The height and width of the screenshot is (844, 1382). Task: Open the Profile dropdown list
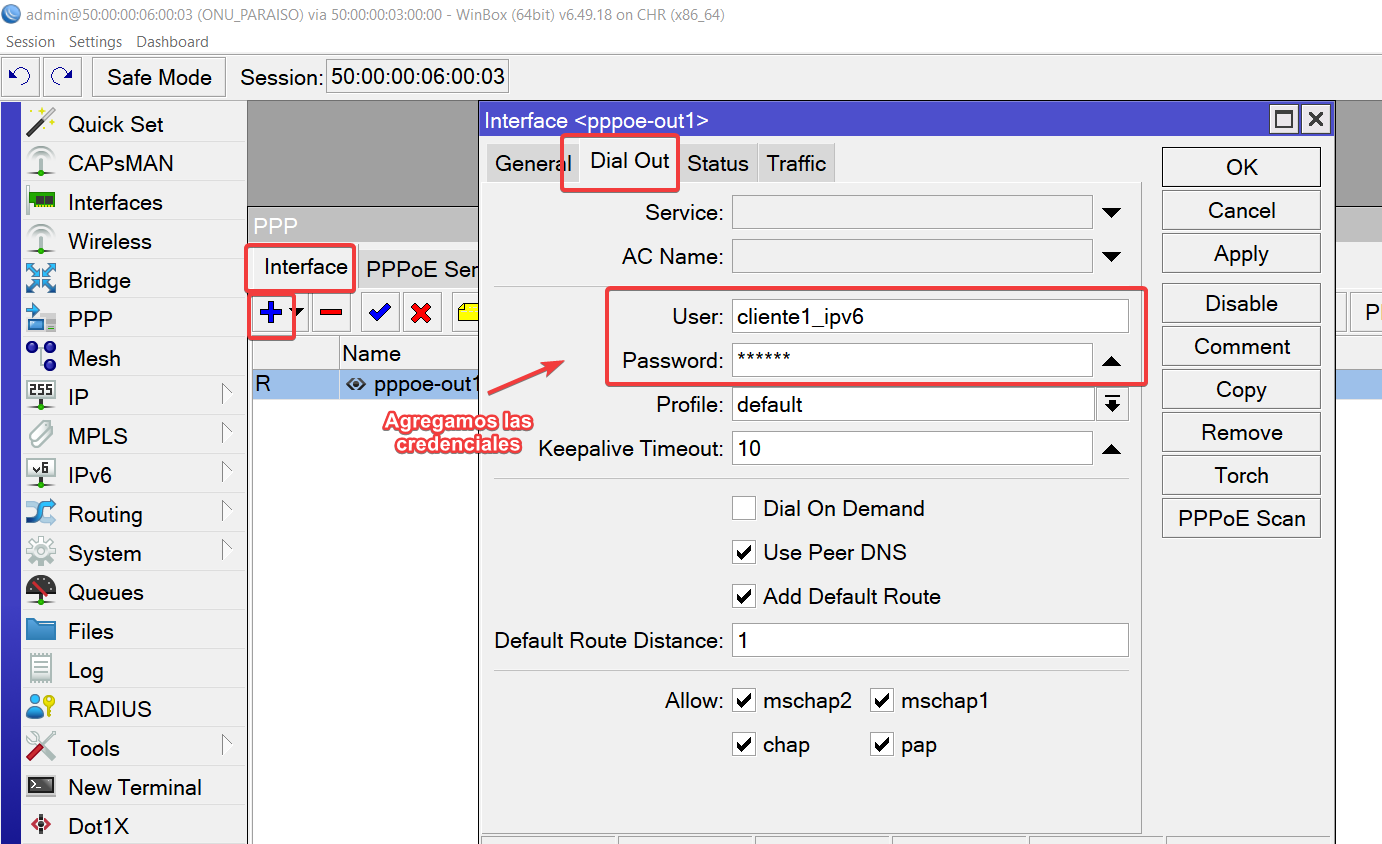click(x=1111, y=405)
